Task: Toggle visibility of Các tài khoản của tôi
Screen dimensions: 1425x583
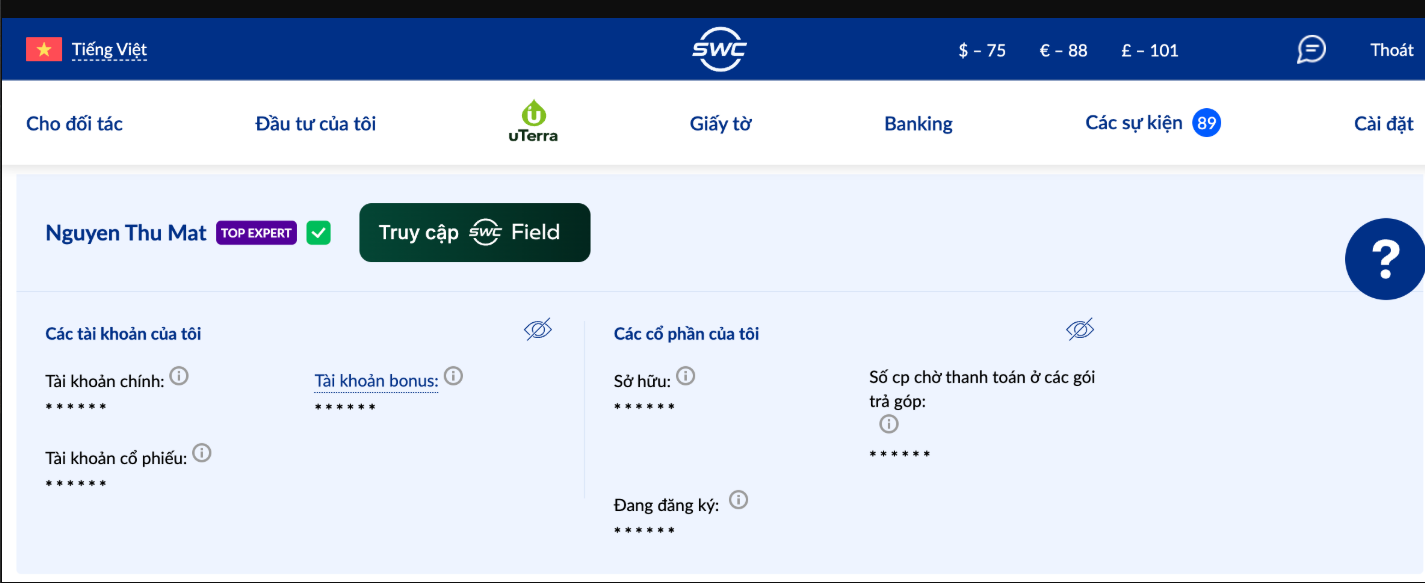Action: (x=538, y=330)
